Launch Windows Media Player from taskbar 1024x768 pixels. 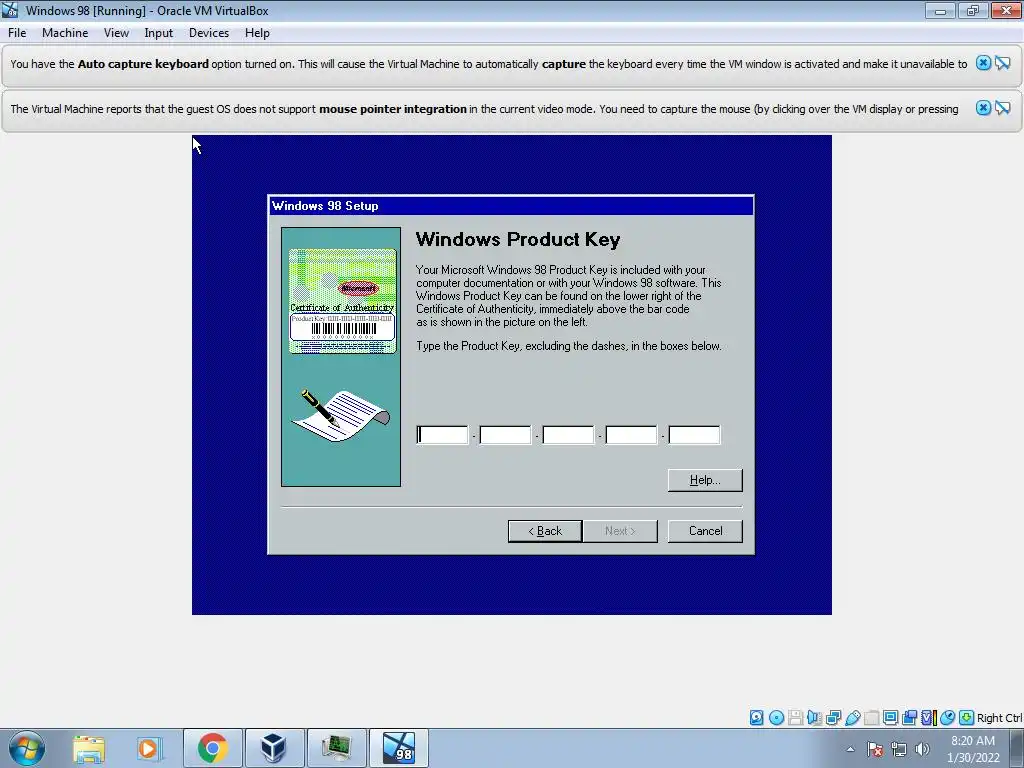click(150, 748)
